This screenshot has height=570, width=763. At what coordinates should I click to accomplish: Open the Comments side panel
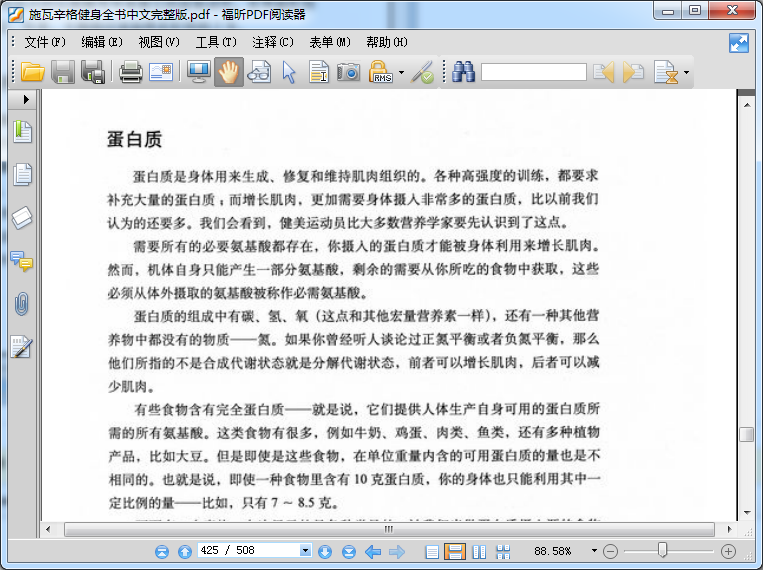point(22,261)
